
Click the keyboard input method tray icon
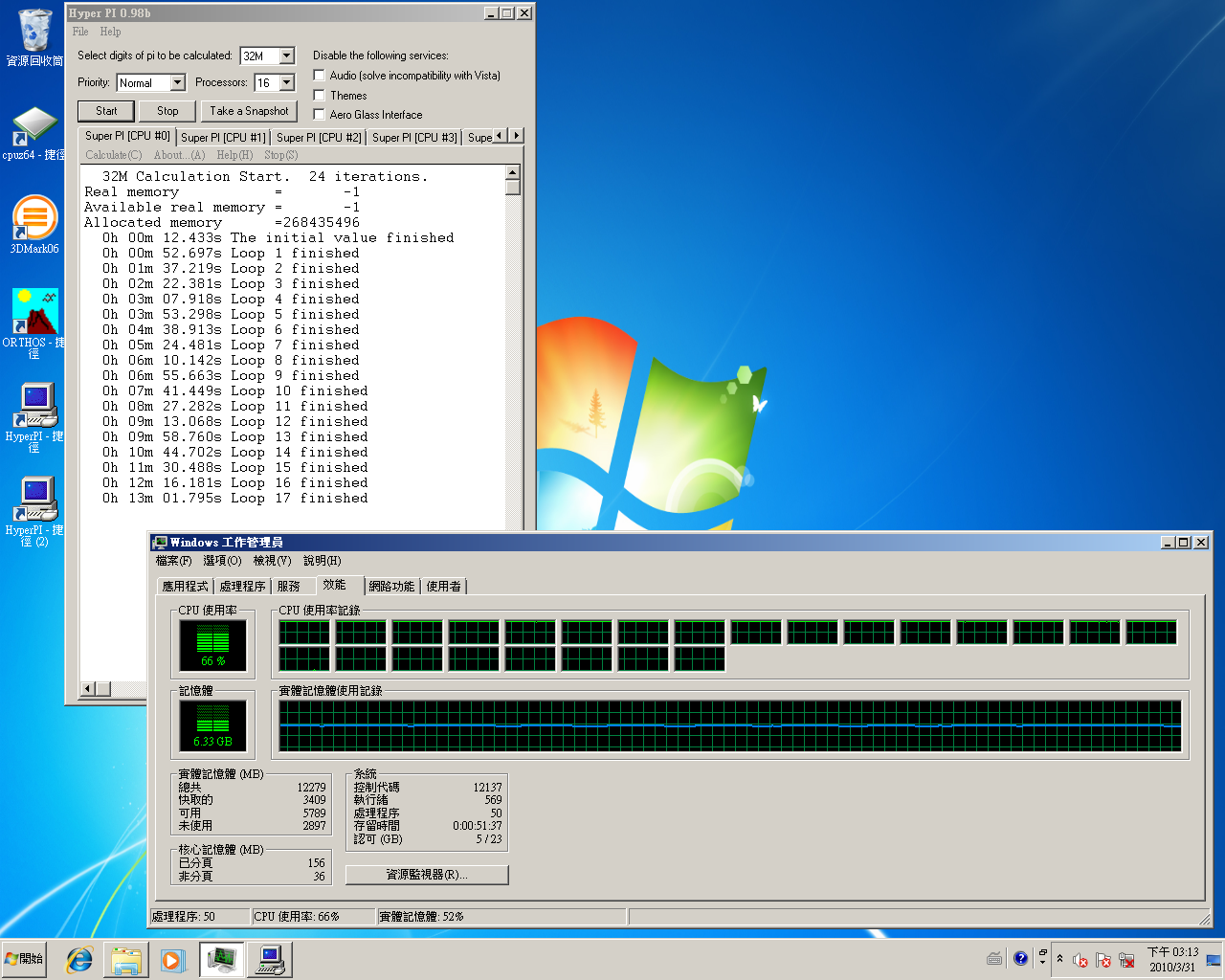click(994, 959)
